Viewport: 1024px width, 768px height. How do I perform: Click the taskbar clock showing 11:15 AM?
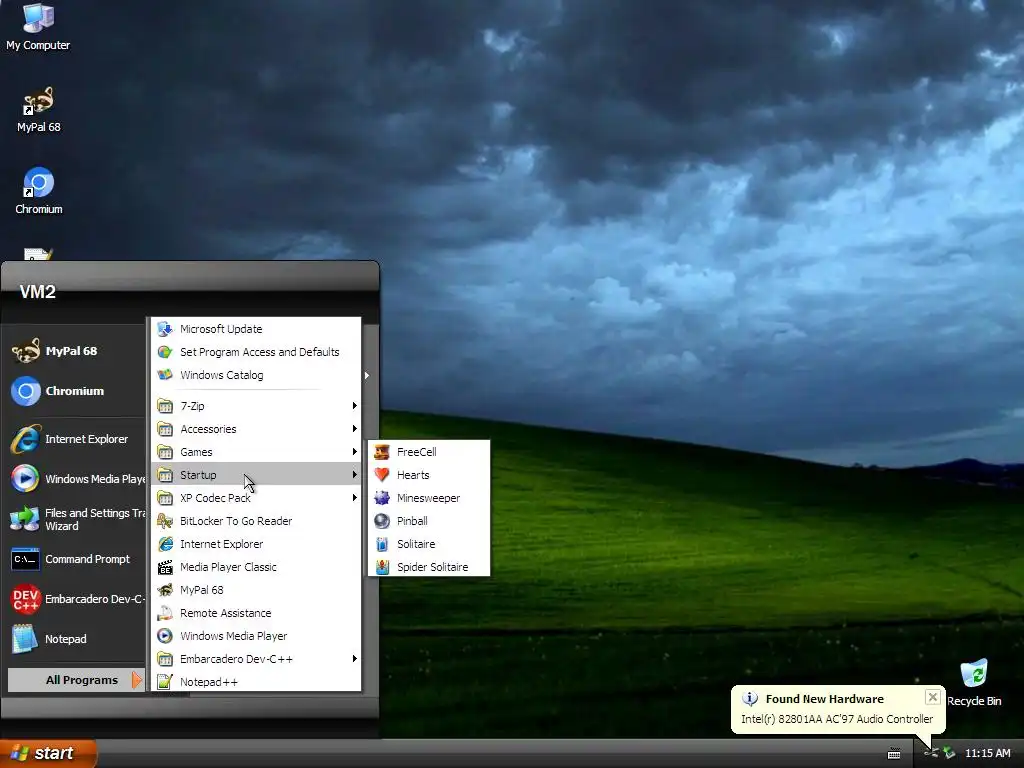tap(987, 753)
